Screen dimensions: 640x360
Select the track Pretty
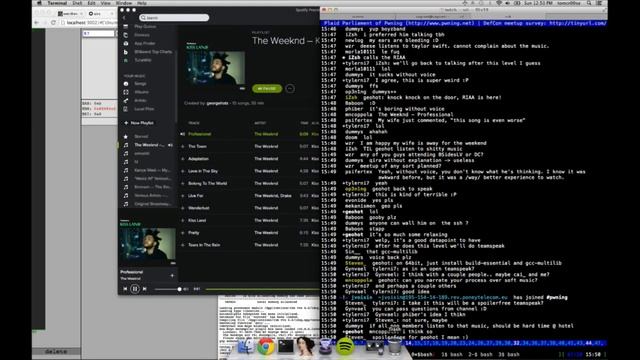193,233
